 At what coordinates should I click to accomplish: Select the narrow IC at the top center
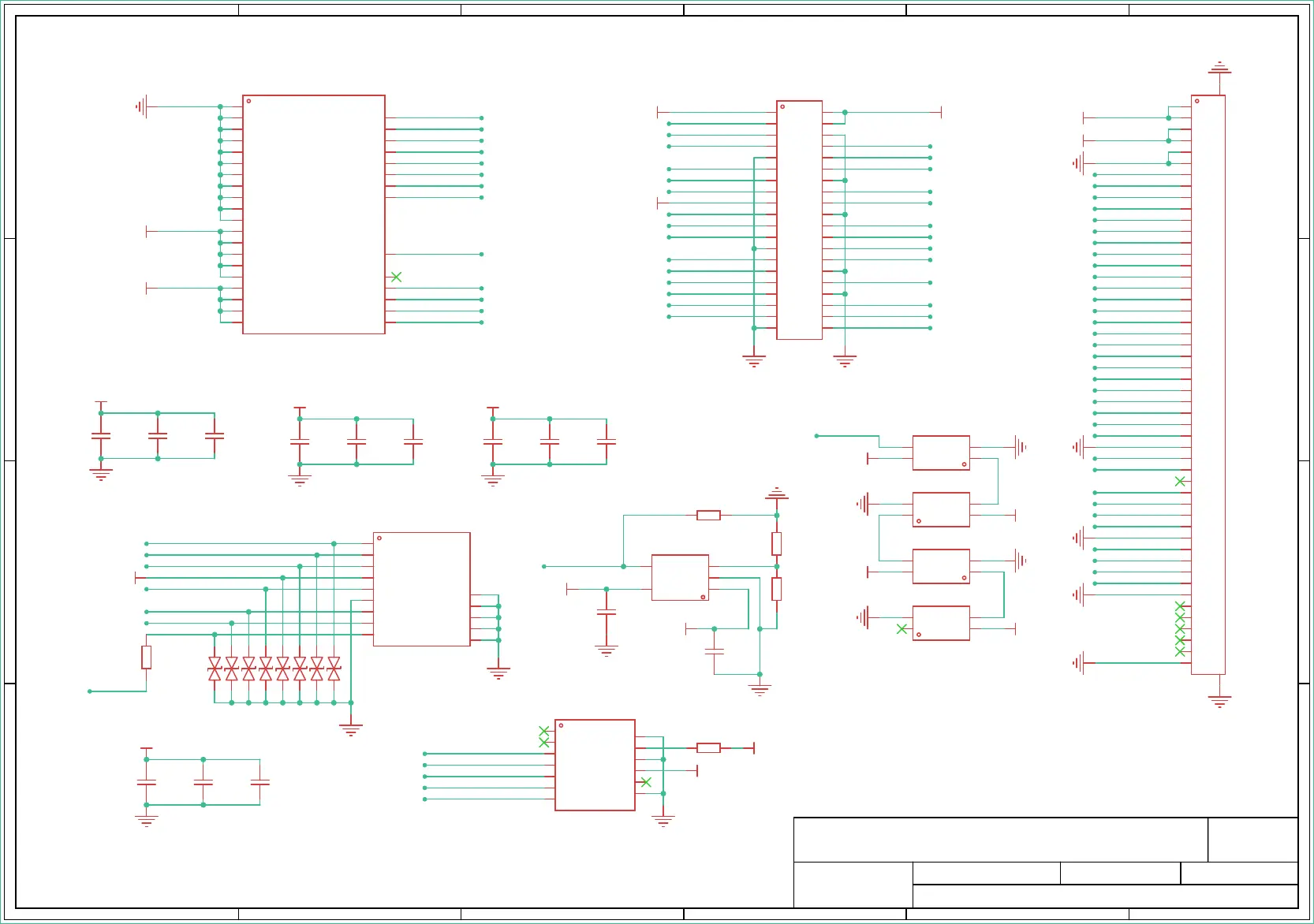(x=799, y=220)
